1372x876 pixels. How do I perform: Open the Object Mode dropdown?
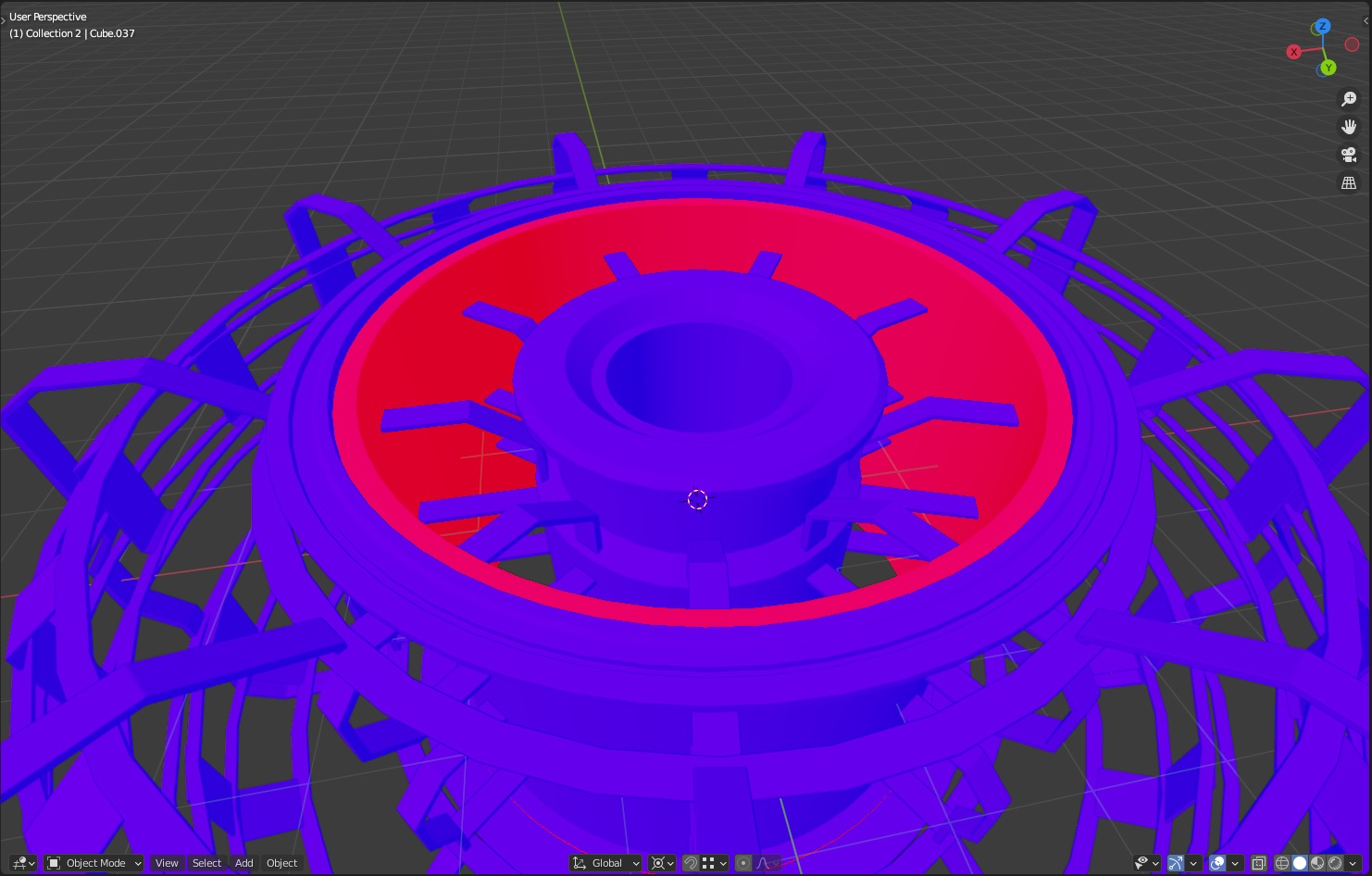(94, 863)
